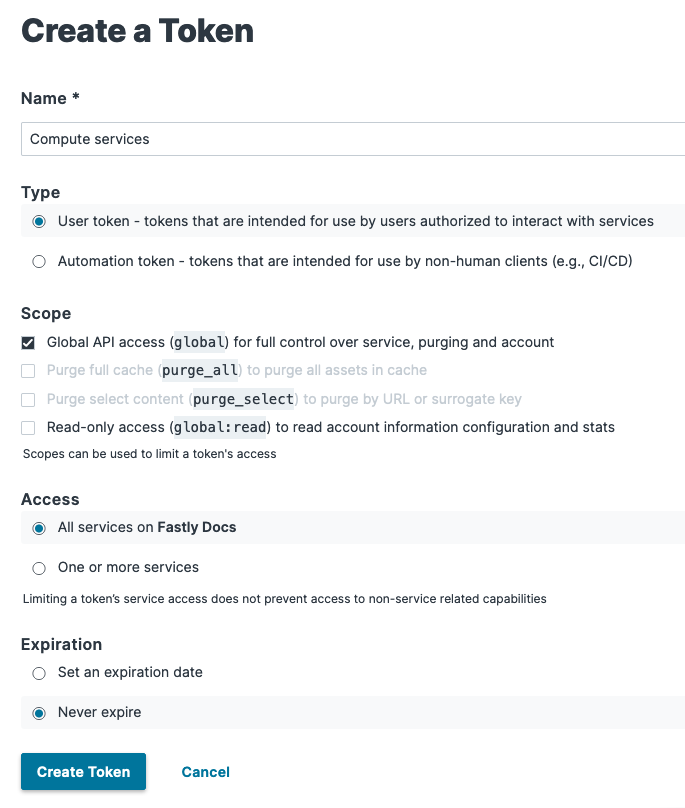Choose the "One or more services" option
The height and width of the screenshot is (808, 685).
38,568
